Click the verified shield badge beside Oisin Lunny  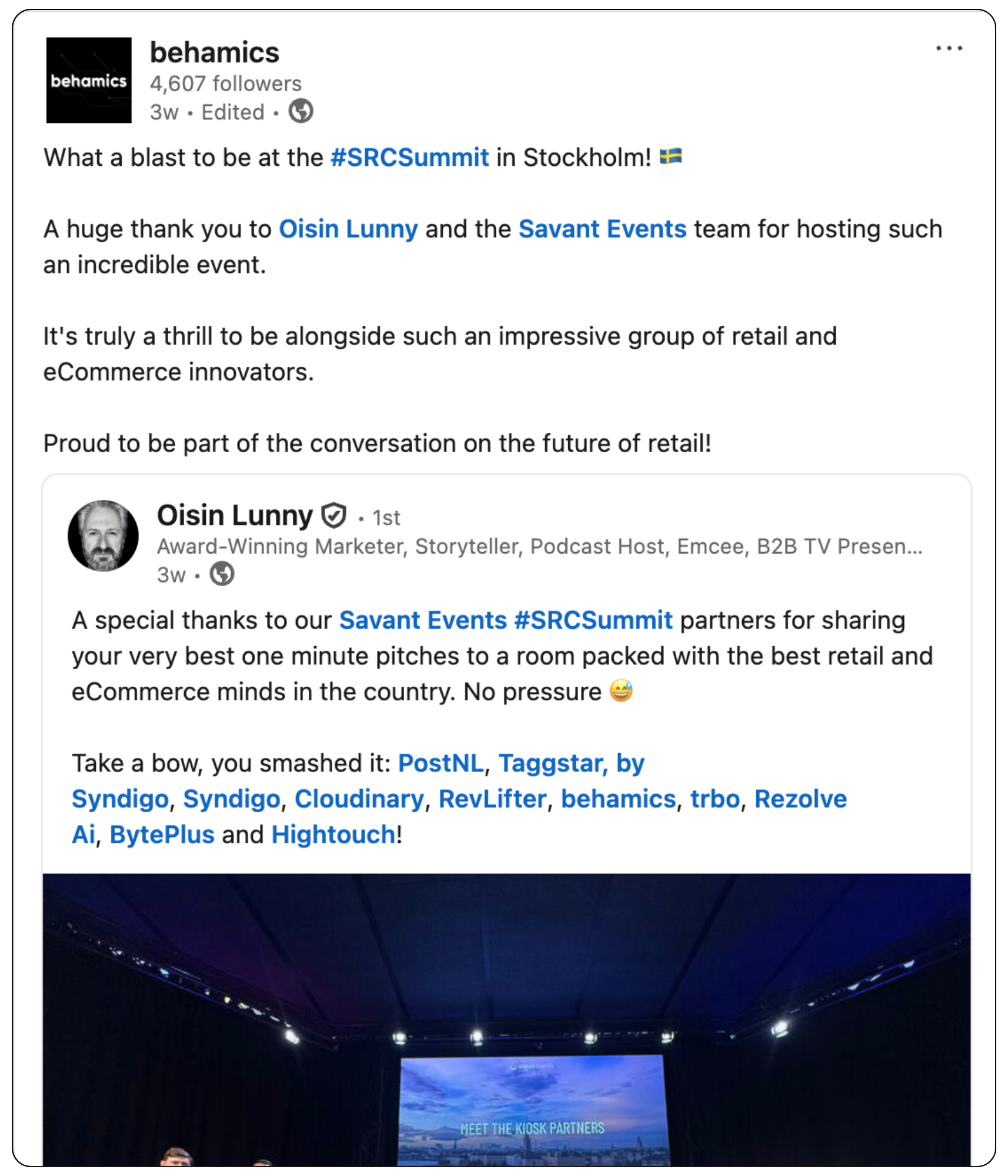pyautogui.click(x=333, y=516)
